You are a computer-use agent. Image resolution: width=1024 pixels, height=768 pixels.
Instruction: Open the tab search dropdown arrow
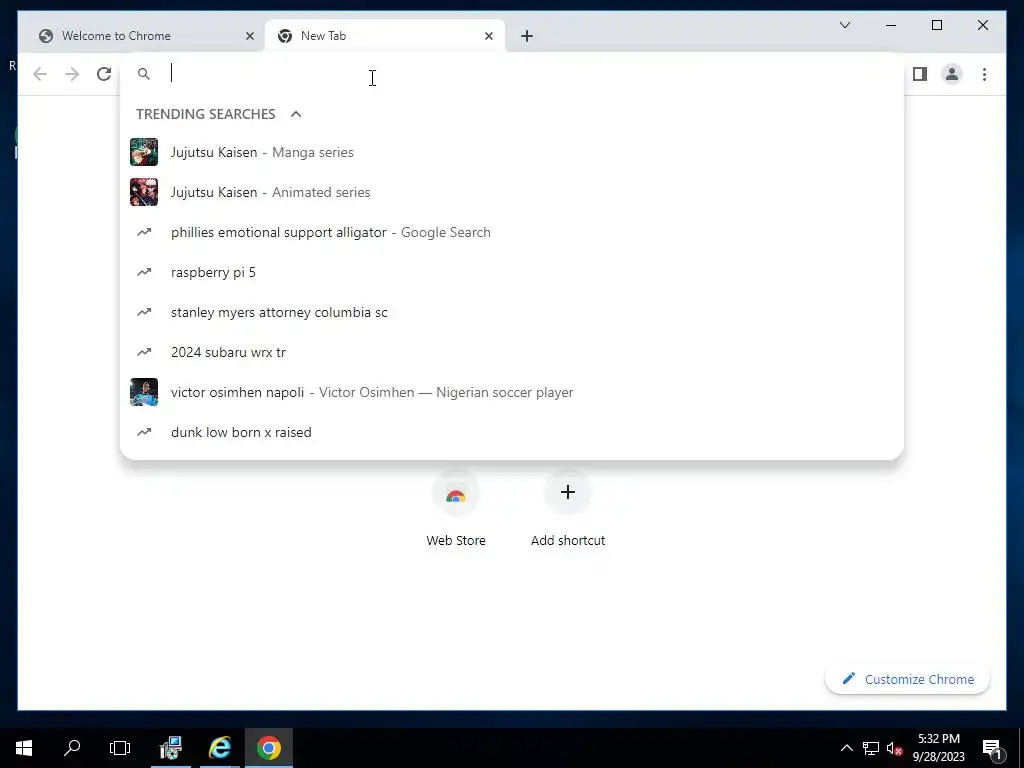(844, 25)
